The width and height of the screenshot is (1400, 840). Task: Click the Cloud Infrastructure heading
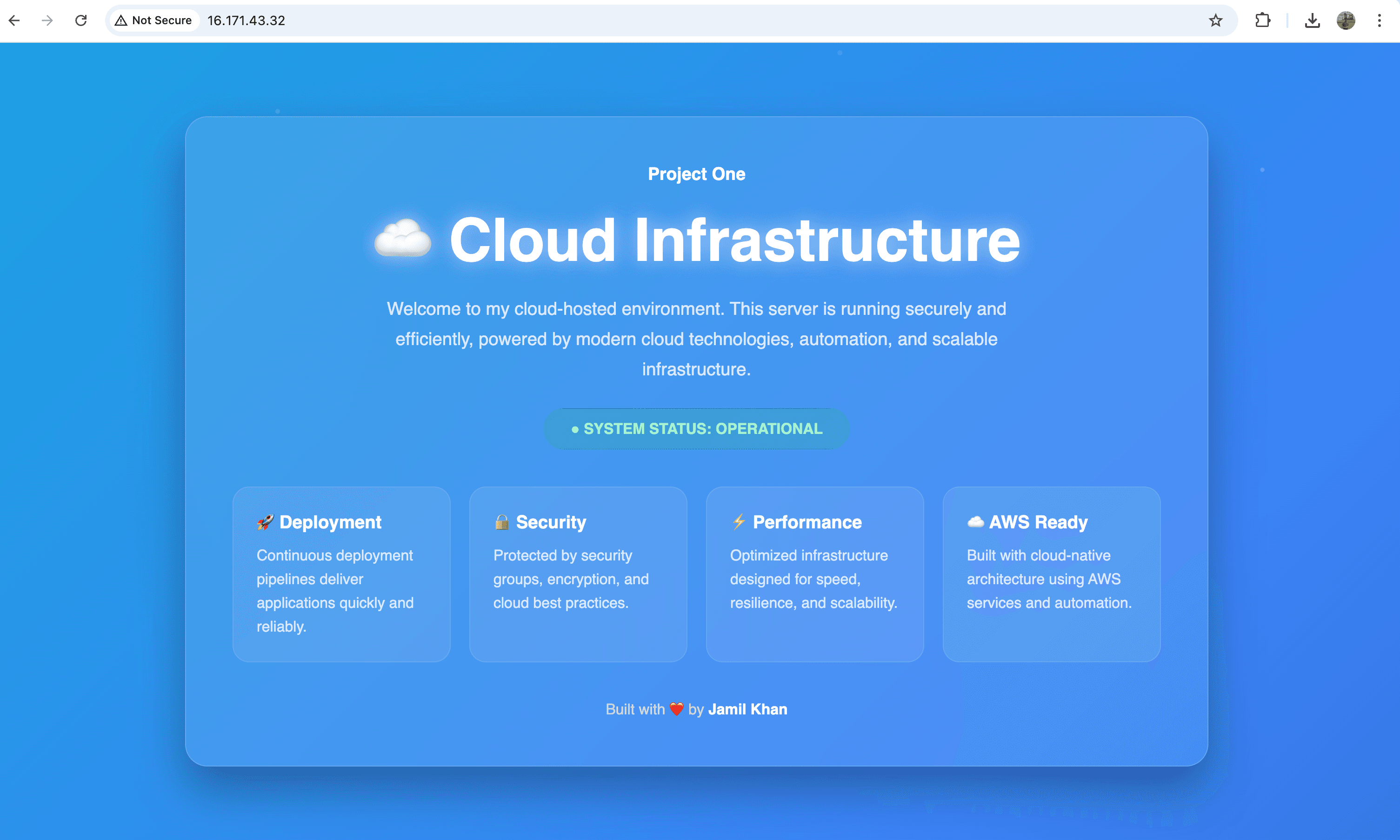[734, 240]
